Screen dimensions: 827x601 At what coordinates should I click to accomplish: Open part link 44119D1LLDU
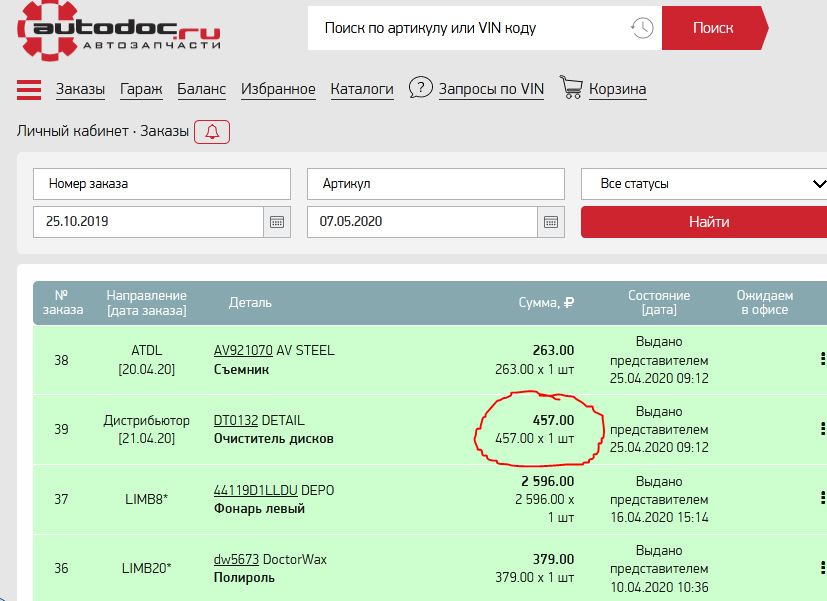[x=256, y=490]
